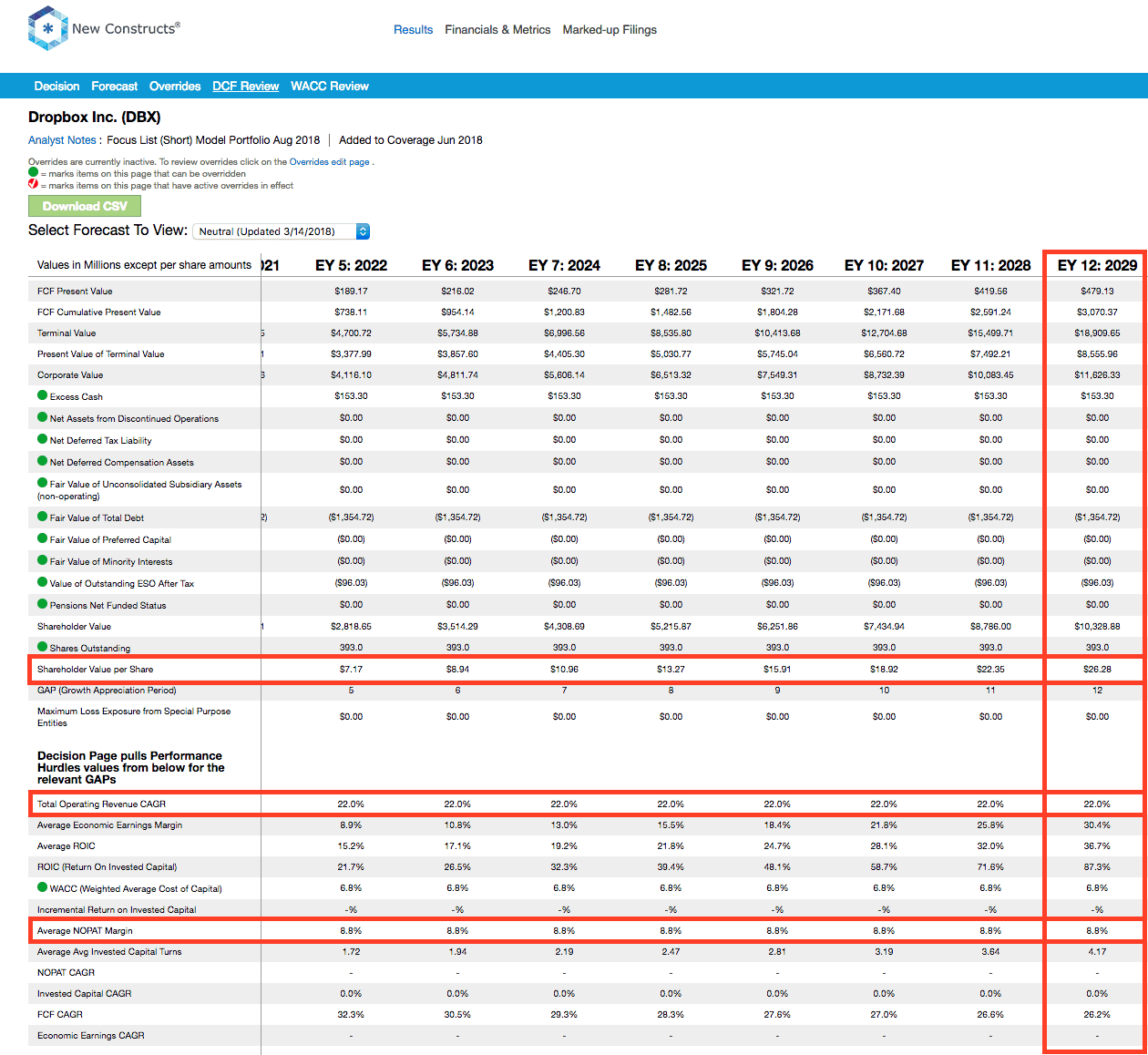1148x1055 pixels.
Task: Open the Select Forecast To View dropdown
Action: 282,231
